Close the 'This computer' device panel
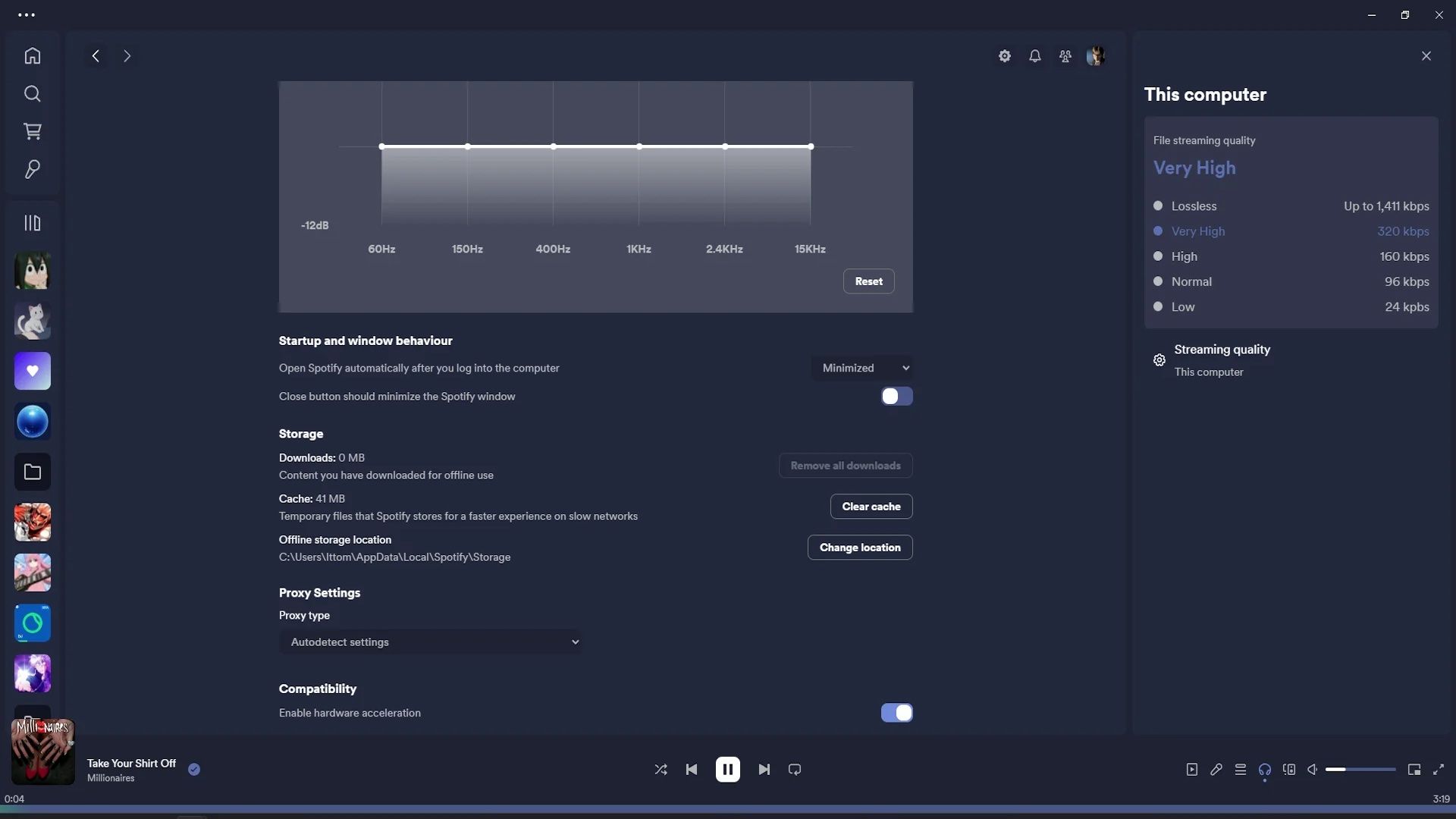The image size is (1456, 819). pyautogui.click(x=1426, y=55)
